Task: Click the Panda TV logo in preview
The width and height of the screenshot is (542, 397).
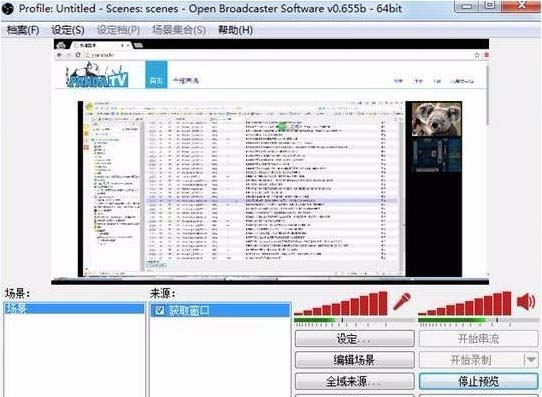Action: pyautogui.click(x=97, y=76)
